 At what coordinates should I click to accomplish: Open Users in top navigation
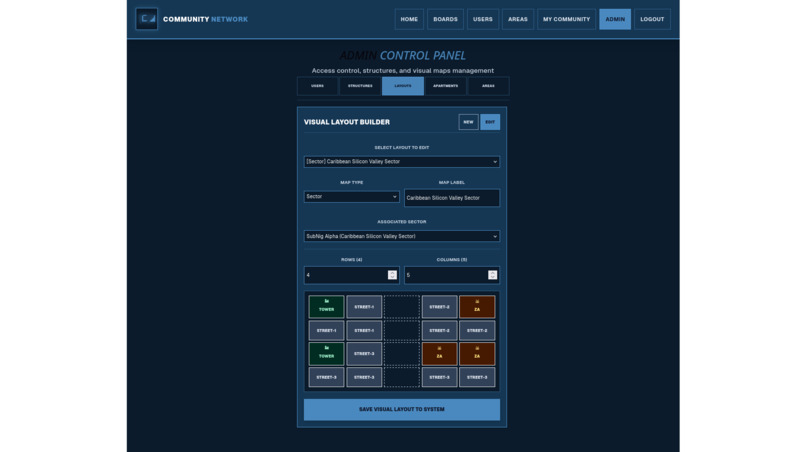[x=483, y=19]
